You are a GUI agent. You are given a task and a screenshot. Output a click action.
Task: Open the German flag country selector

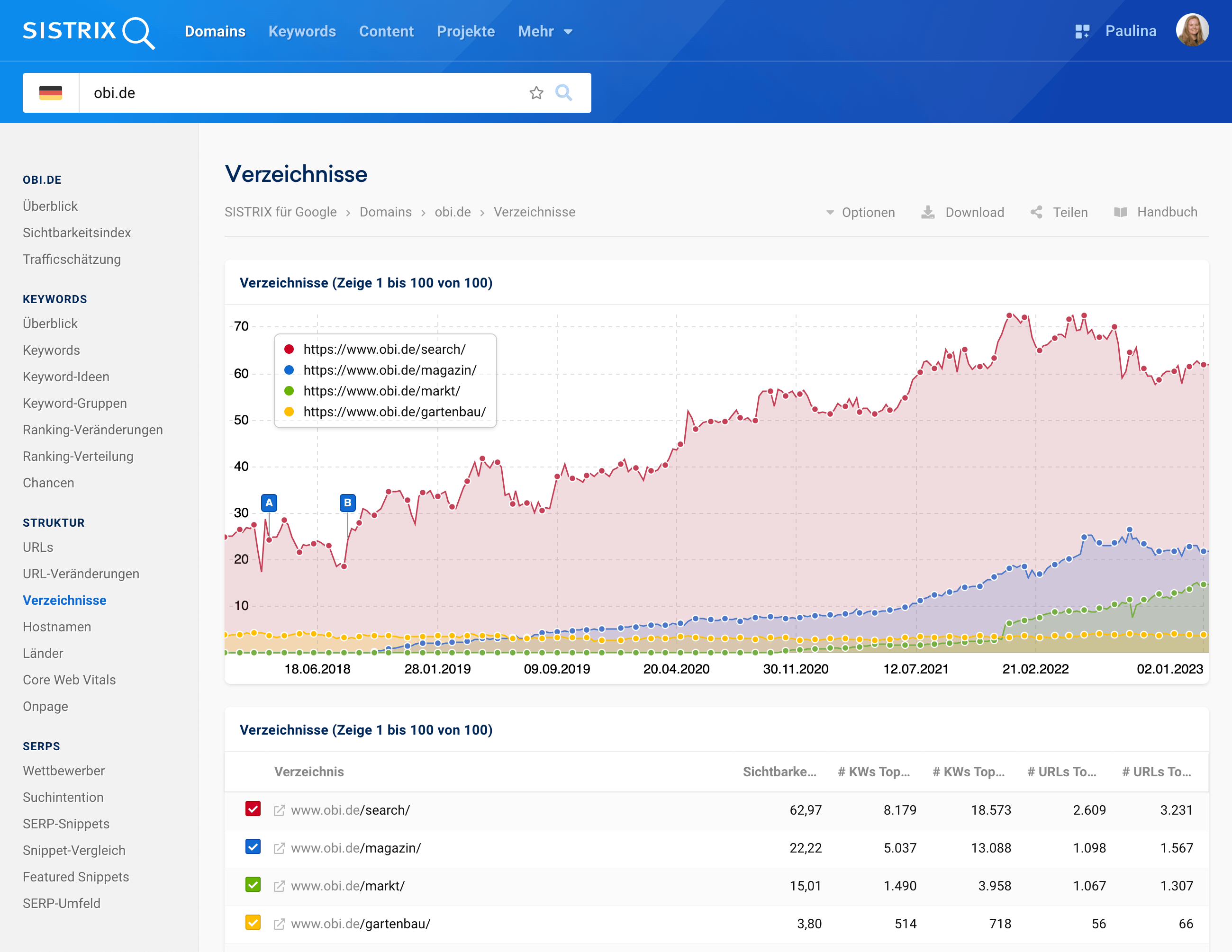51,93
